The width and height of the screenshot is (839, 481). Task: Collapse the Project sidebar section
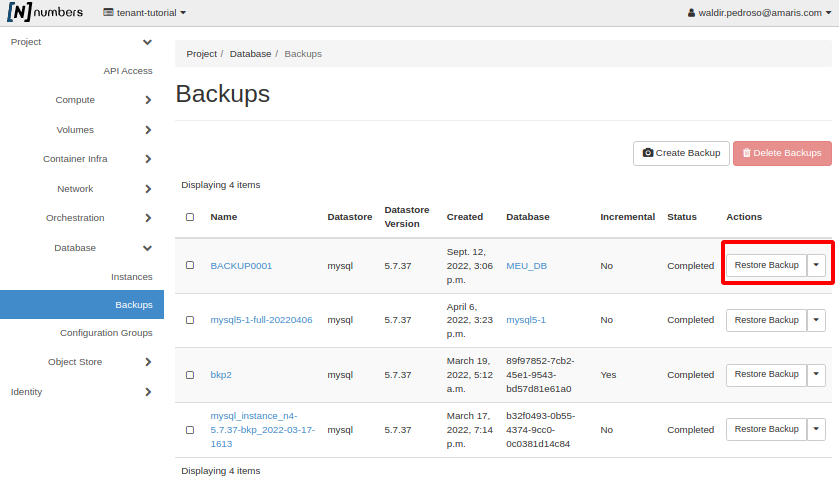(x=81, y=42)
